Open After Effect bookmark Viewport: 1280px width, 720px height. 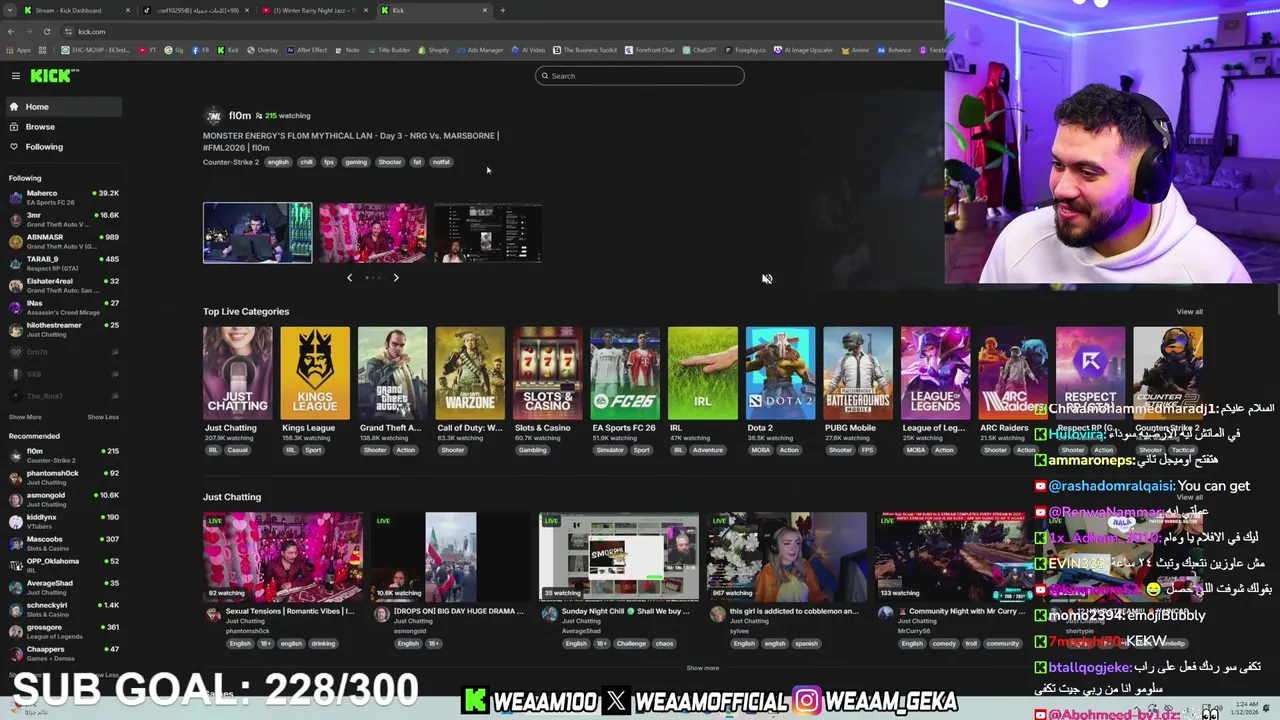[307, 50]
